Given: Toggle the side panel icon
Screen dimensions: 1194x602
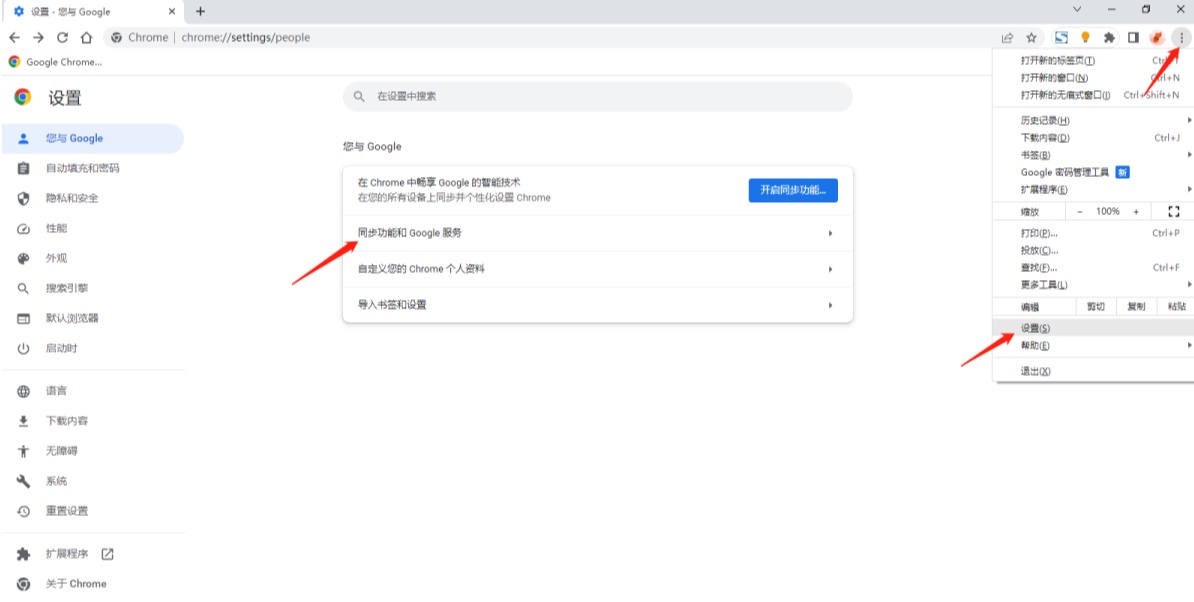Looking at the screenshot, I should 1133,37.
